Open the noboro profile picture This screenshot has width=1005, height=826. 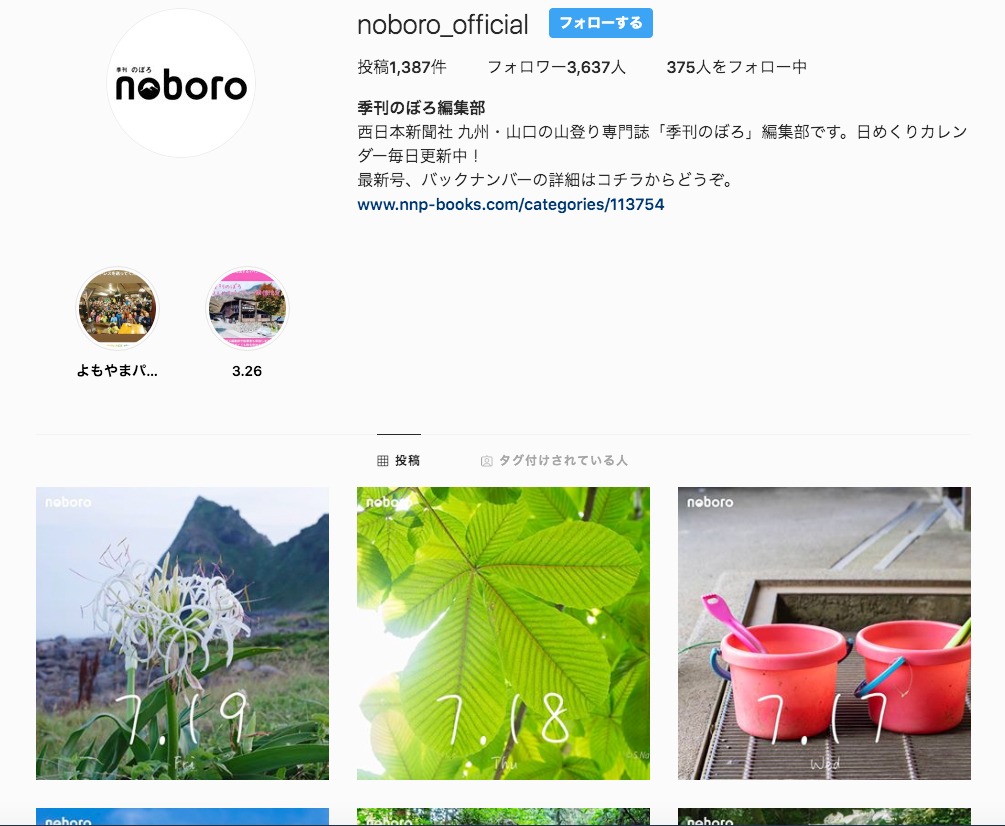pos(181,83)
